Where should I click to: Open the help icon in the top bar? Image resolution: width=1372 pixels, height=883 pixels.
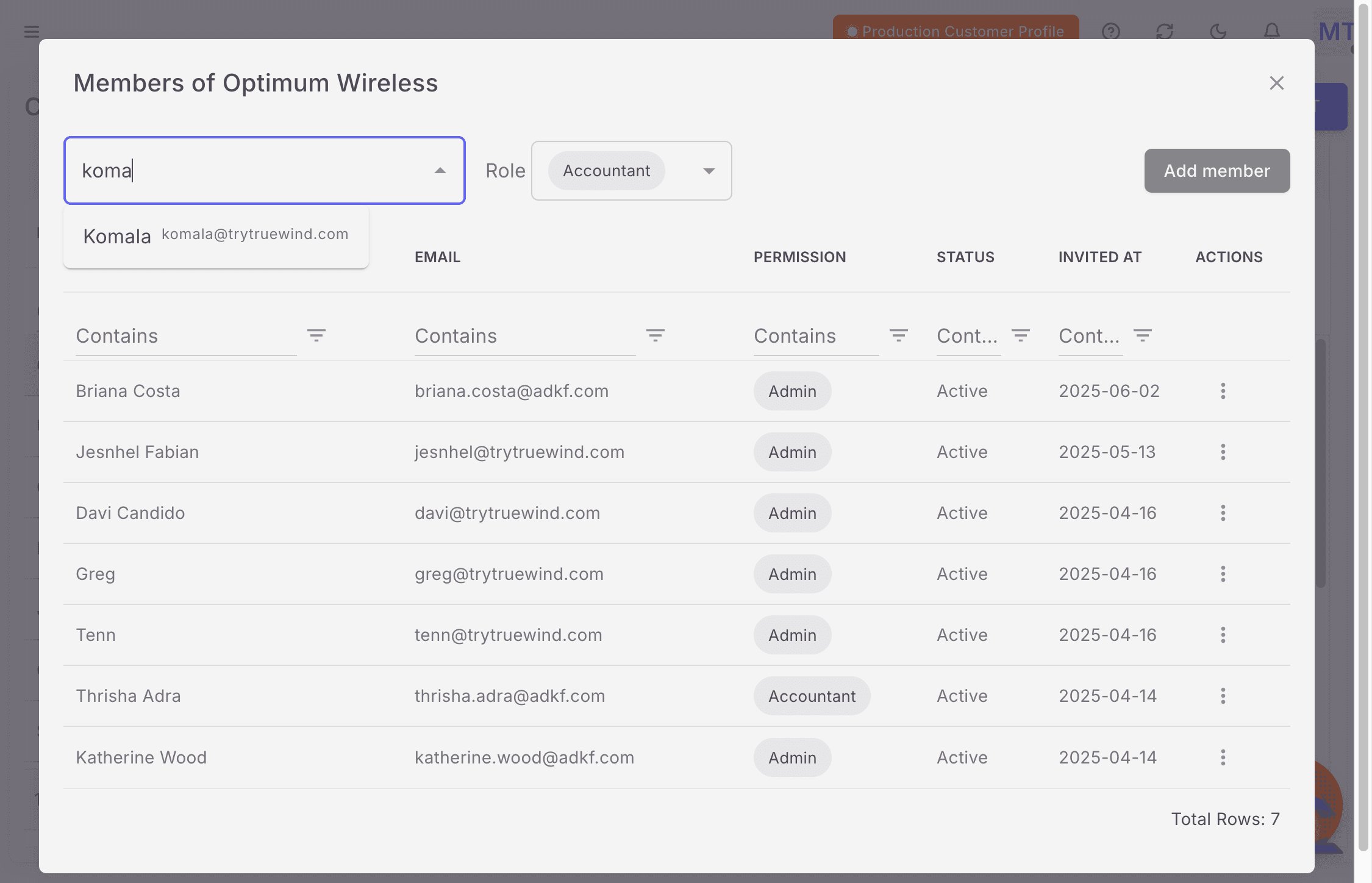click(x=1111, y=31)
